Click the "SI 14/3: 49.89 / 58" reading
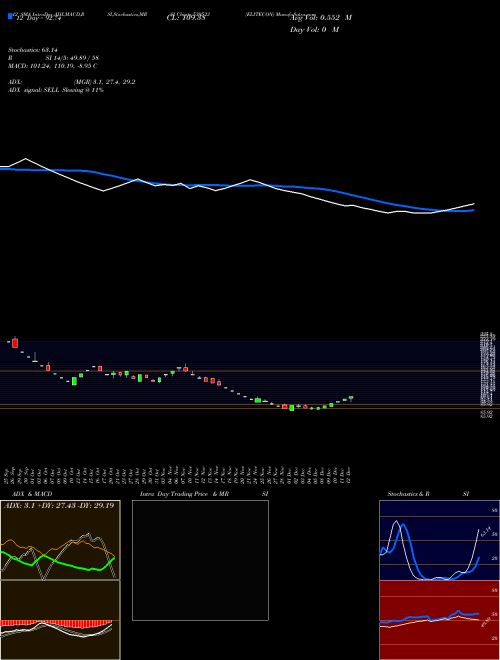 72,58
